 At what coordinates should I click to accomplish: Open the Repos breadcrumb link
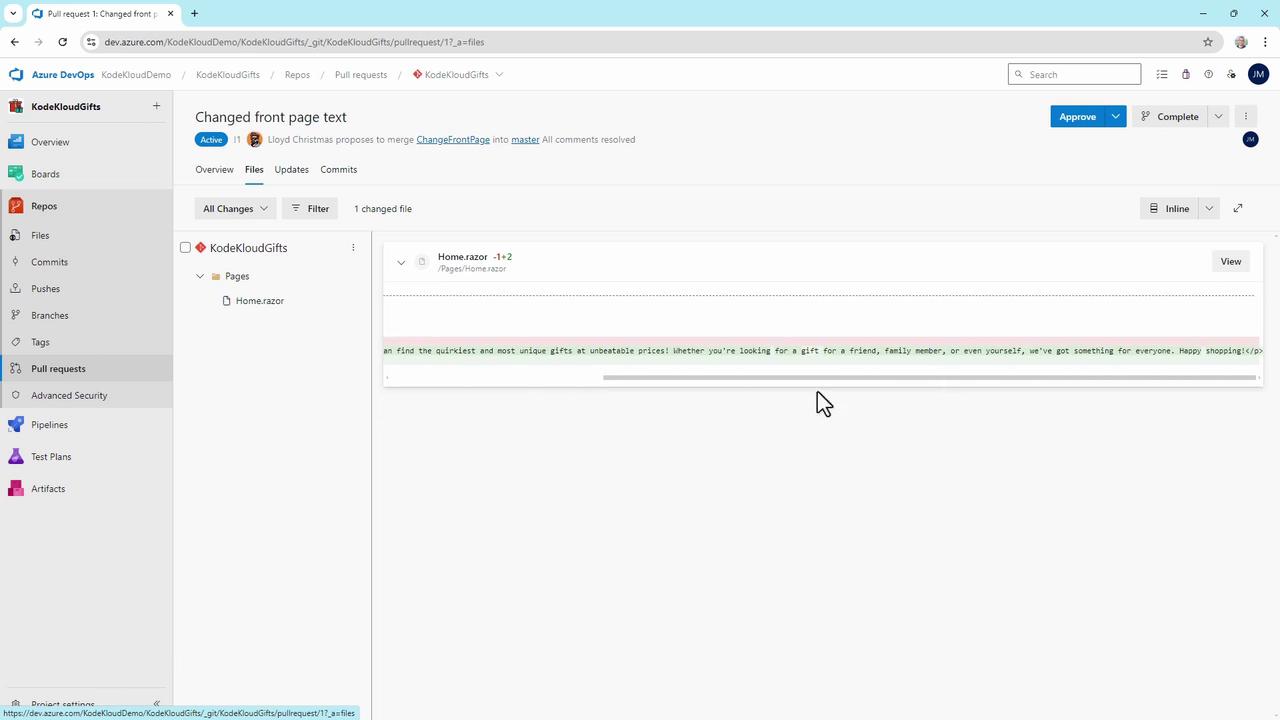click(x=297, y=75)
